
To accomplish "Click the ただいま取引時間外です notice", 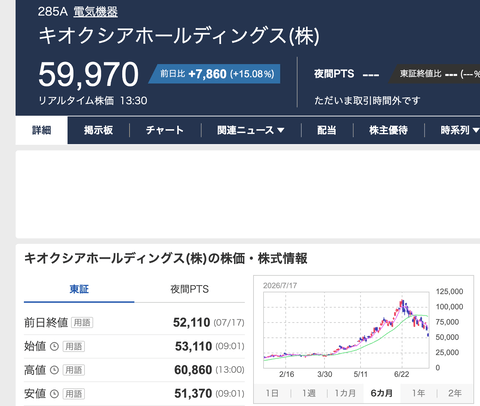I will tap(367, 101).
